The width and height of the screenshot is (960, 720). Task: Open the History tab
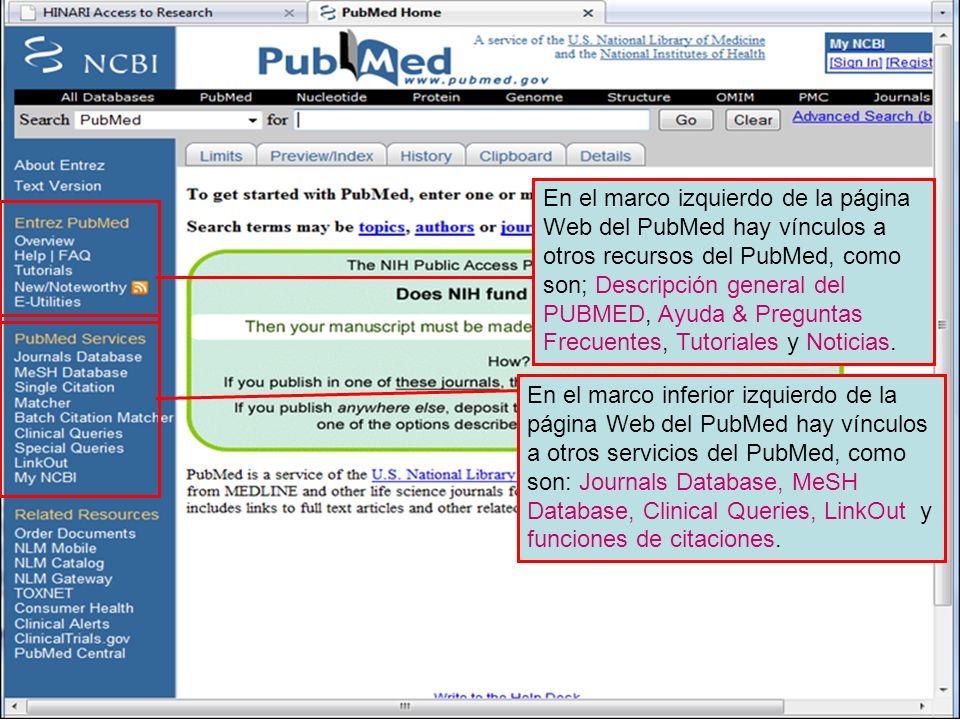426,156
